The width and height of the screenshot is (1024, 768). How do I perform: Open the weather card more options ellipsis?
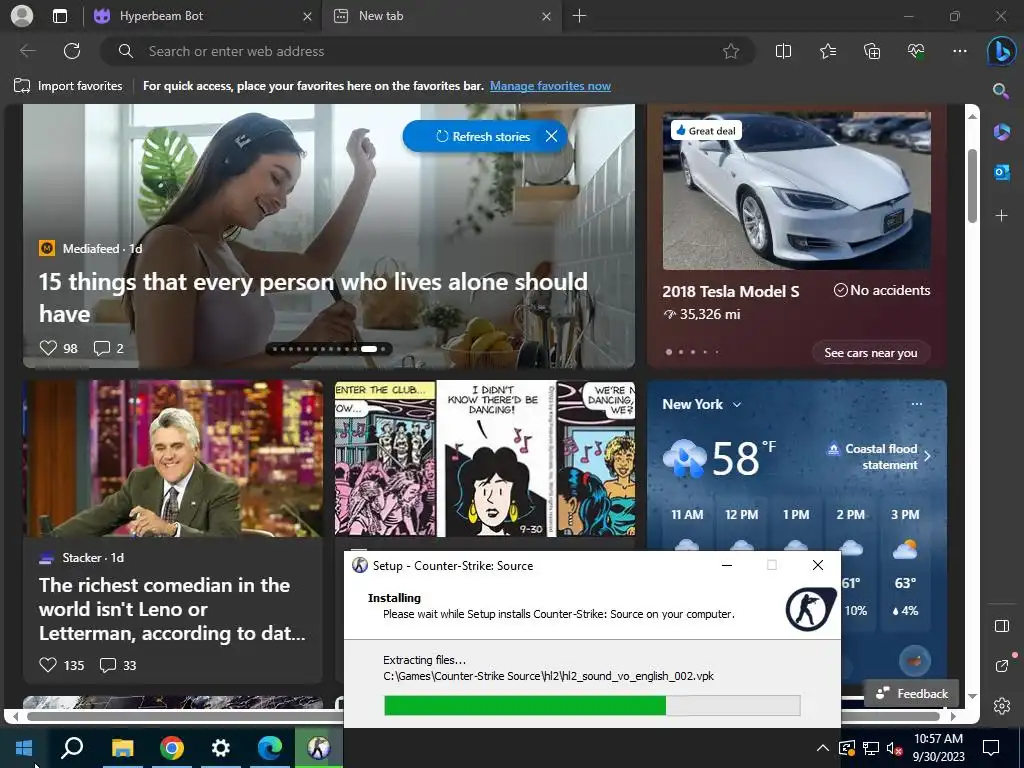(916, 404)
